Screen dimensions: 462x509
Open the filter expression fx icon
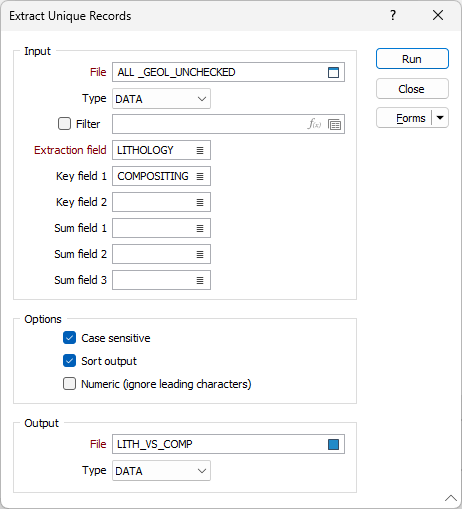click(314, 124)
